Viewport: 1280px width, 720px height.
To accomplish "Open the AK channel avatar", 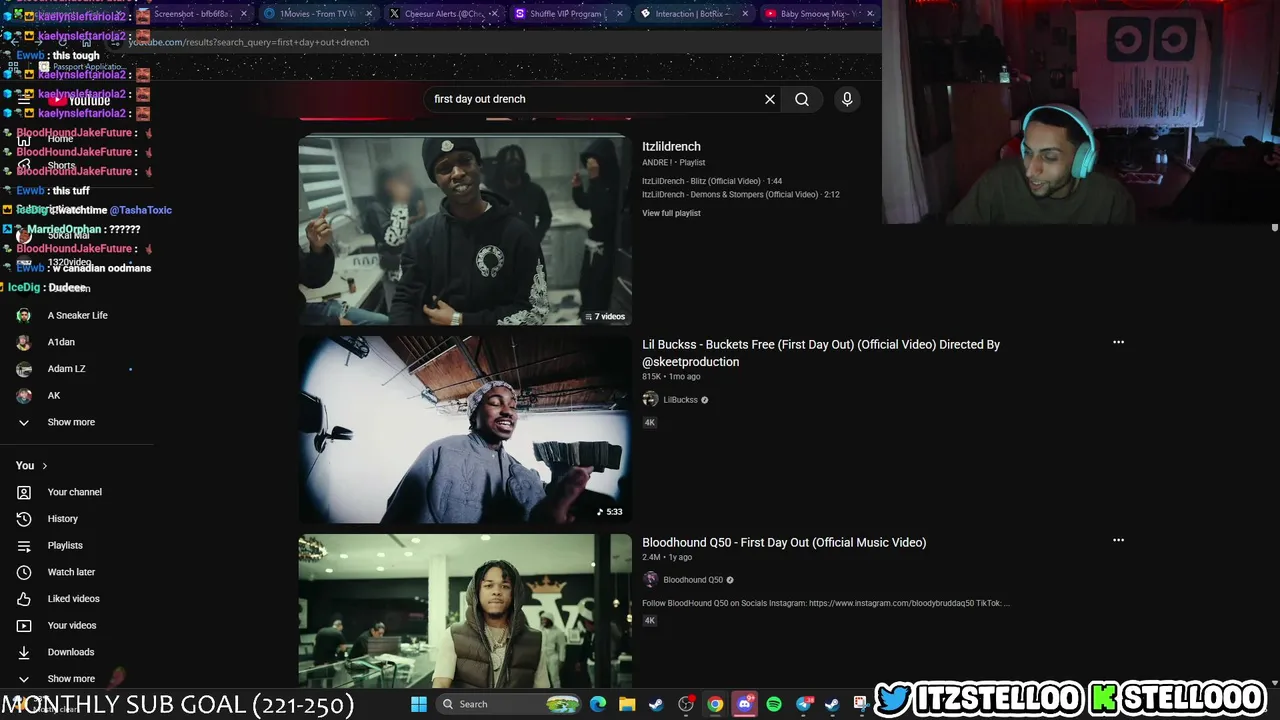I will (24, 395).
